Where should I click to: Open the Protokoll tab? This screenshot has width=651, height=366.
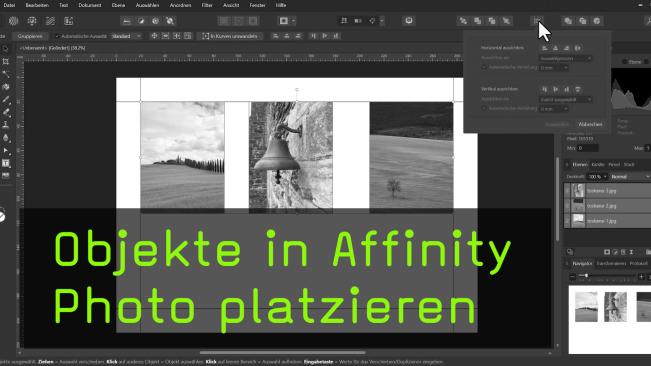pyautogui.click(x=639, y=264)
